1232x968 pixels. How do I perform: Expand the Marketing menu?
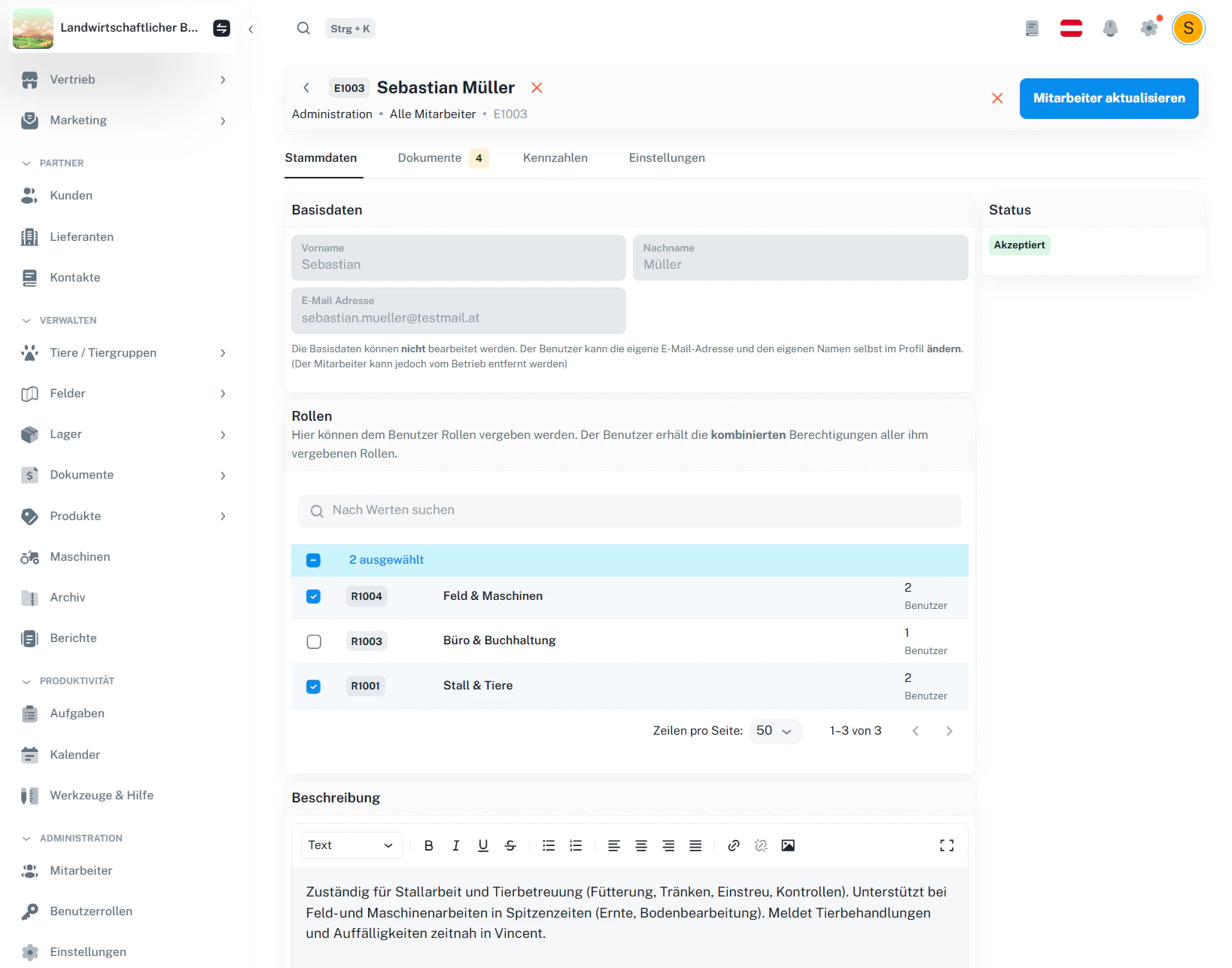point(125,120)
